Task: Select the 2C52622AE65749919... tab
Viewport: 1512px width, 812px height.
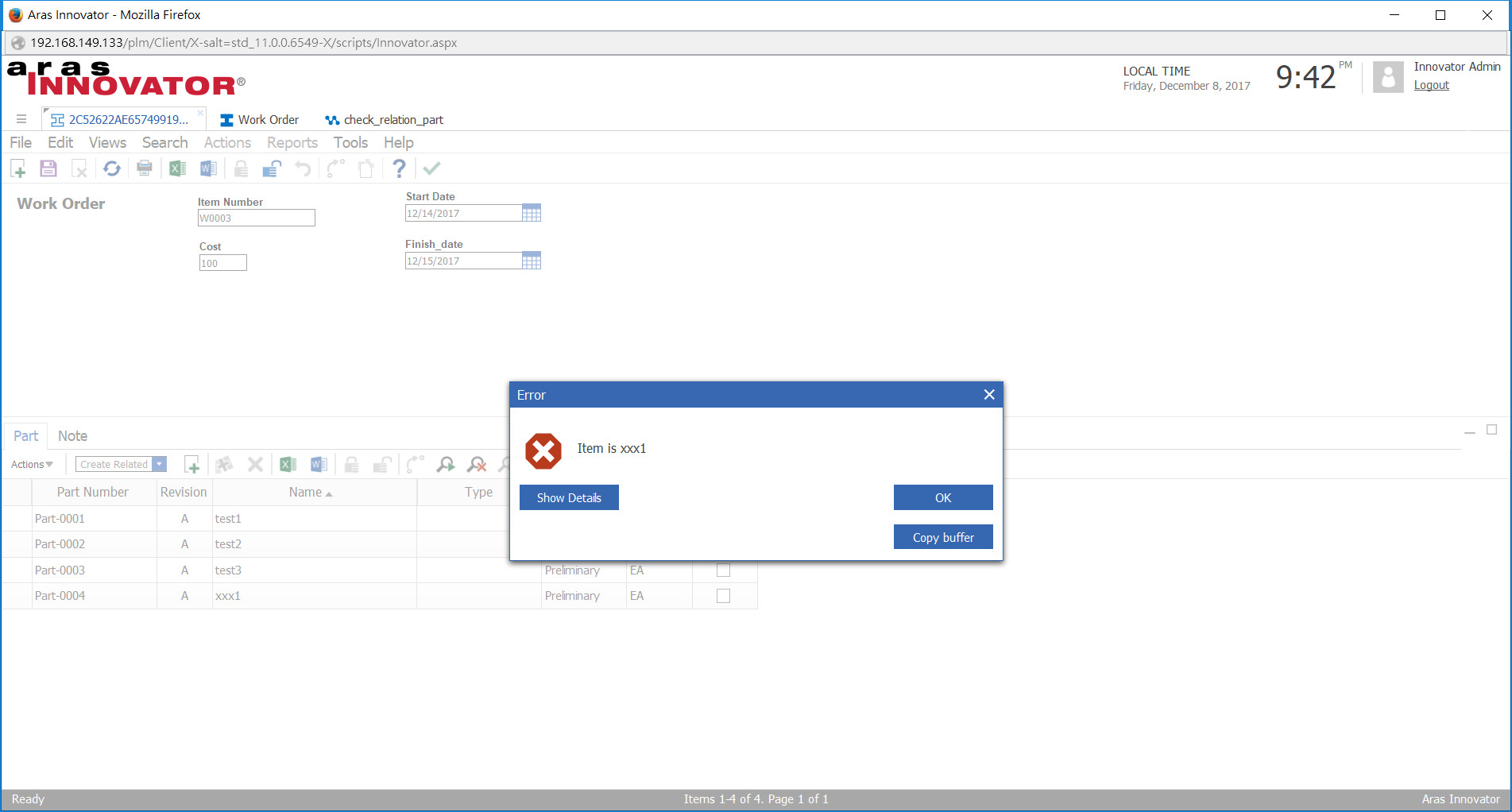Action: 120,119
